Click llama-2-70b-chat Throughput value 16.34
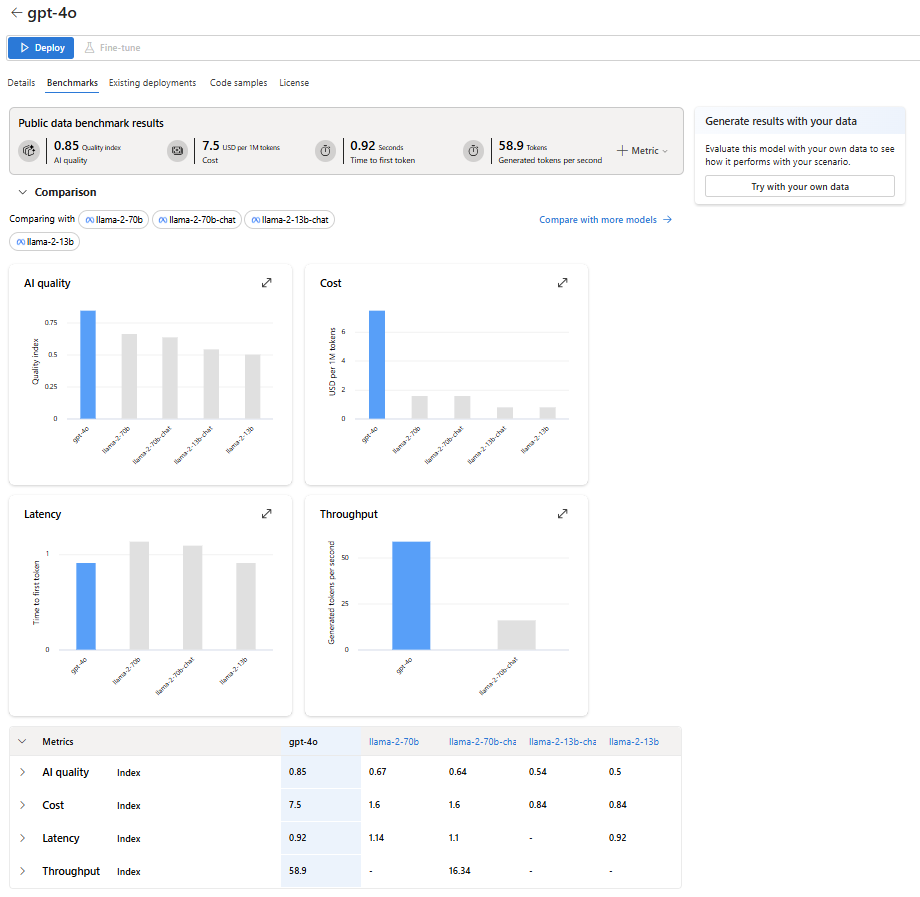 pos(459,871)
